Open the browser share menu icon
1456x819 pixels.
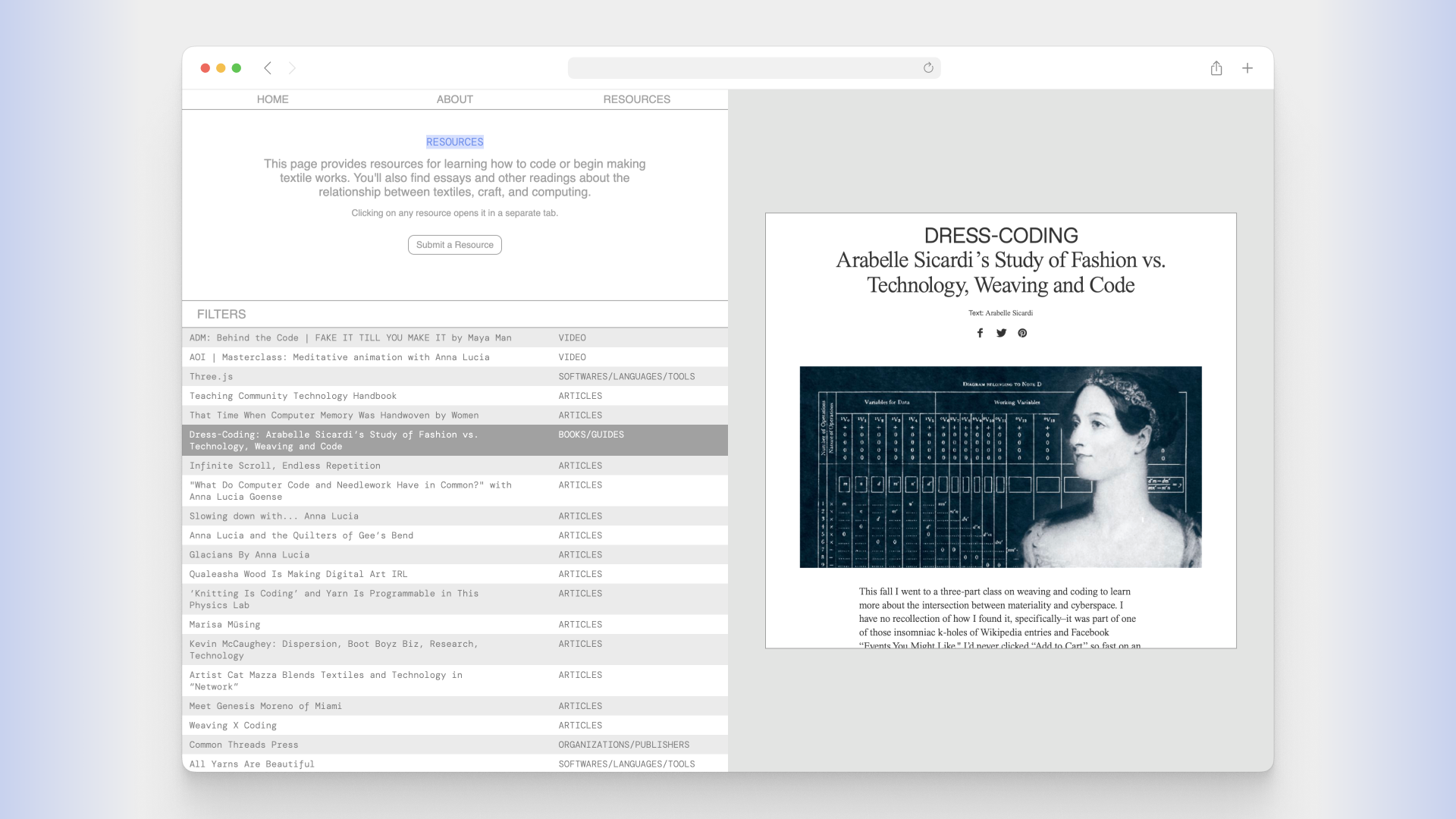tap(1216, 68)
